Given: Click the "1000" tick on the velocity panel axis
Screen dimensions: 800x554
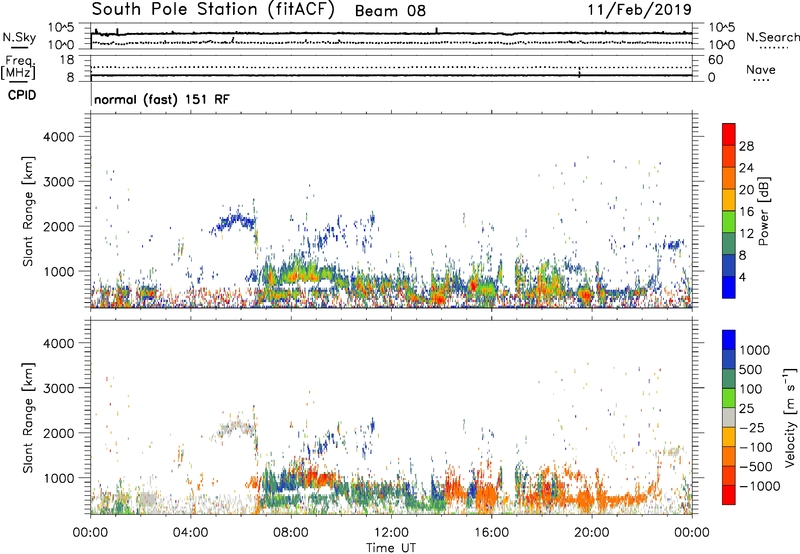Looking at the screenshot, I should pos(58,478).
